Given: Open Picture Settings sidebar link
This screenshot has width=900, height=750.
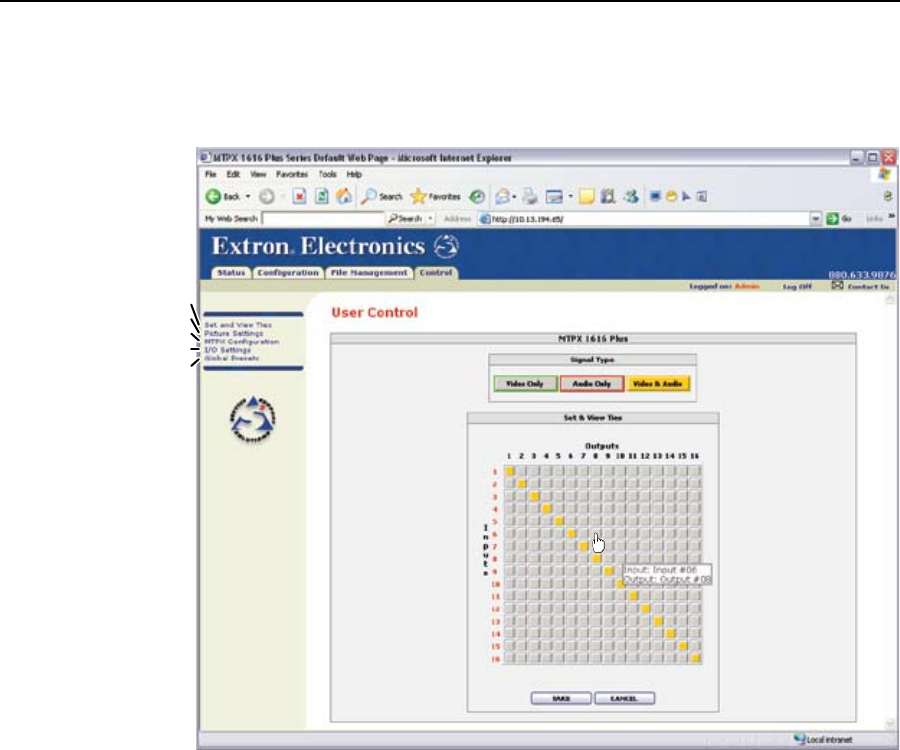Looking at the screenshot, I should [x=234, y=333].
